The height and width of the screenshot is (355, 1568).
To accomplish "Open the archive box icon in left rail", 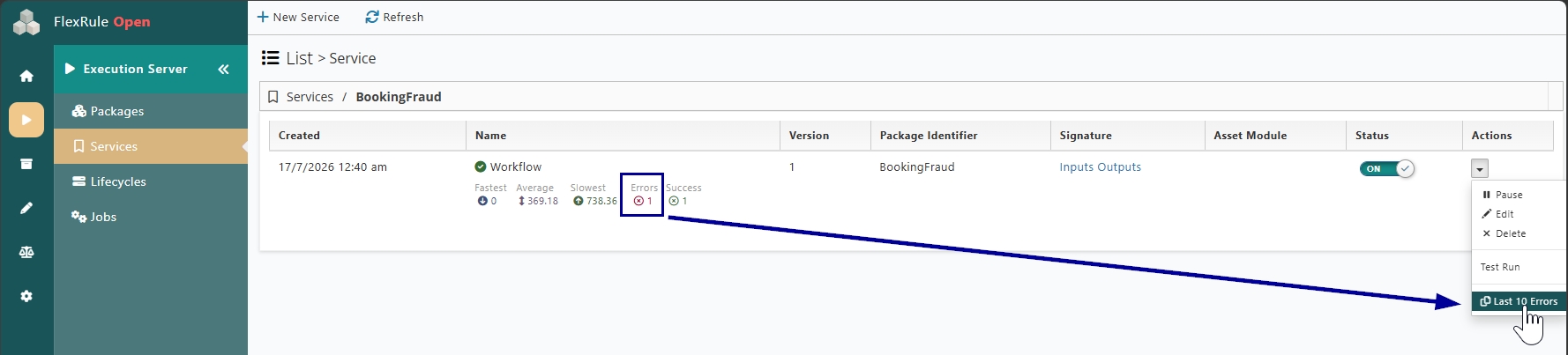I will click(26, 164).
